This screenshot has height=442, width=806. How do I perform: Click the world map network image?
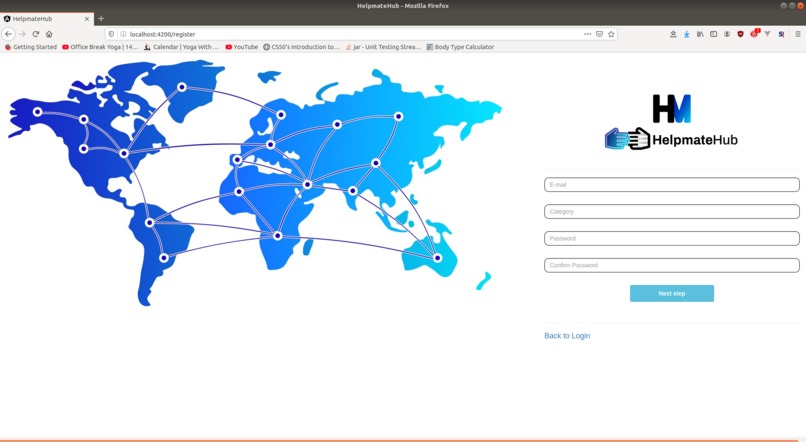pyautogui.click(x=254, y=182)
